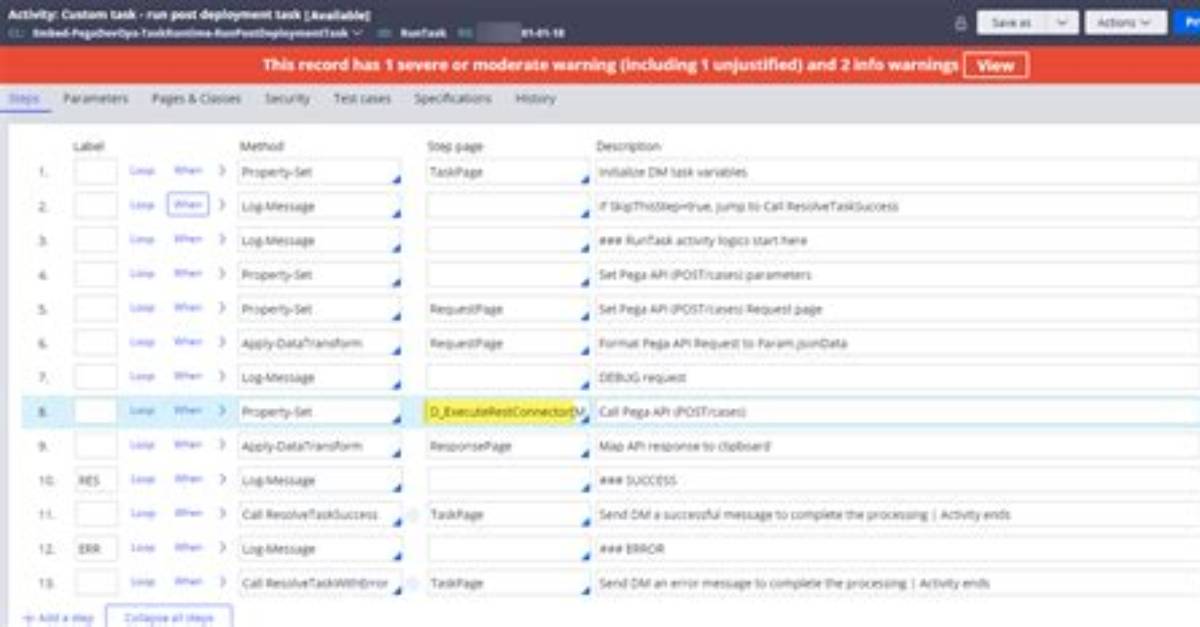Go to the Test cases tab
Screen dimensions: 1200x627
click(x=362, y=99)
